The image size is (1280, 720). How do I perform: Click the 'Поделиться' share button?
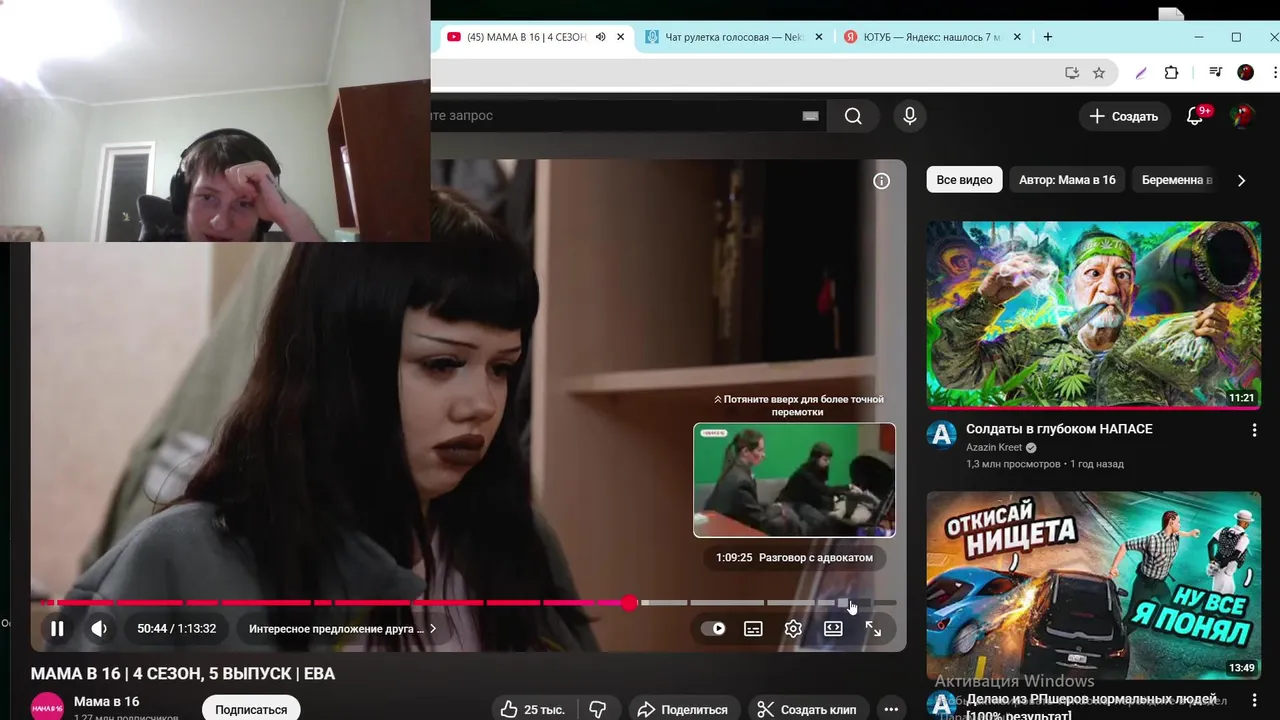coord(682,709)
